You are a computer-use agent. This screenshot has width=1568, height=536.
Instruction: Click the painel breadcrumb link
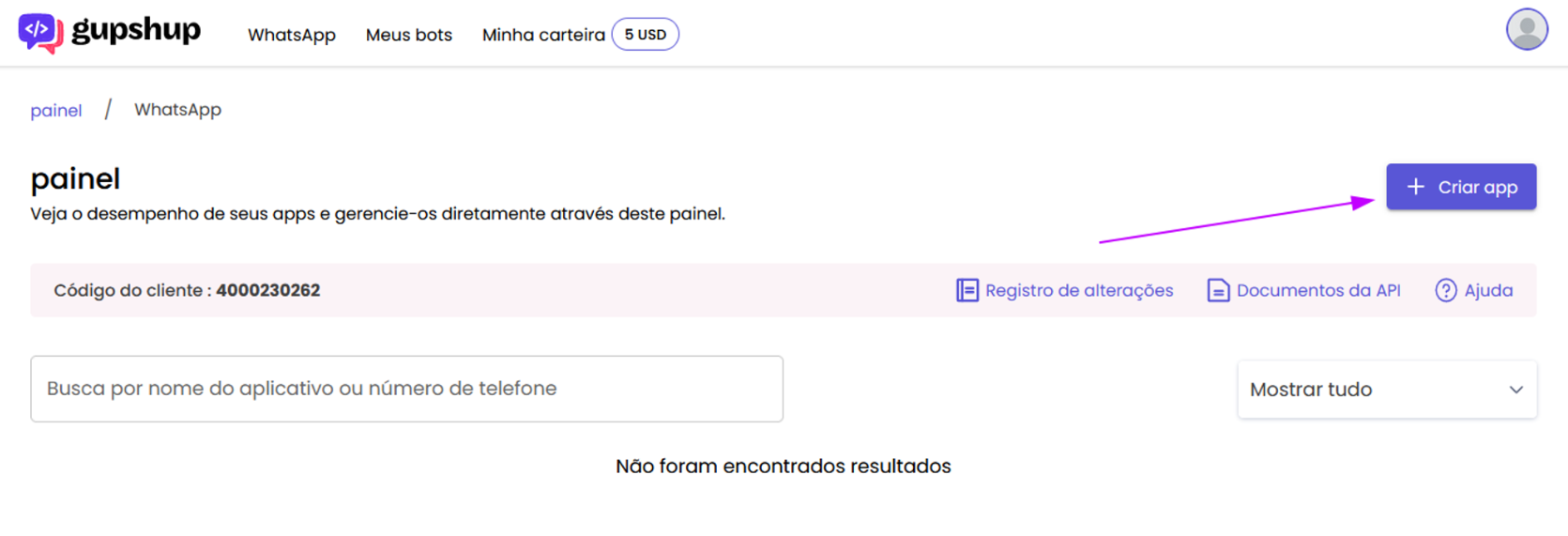point(56,111)
